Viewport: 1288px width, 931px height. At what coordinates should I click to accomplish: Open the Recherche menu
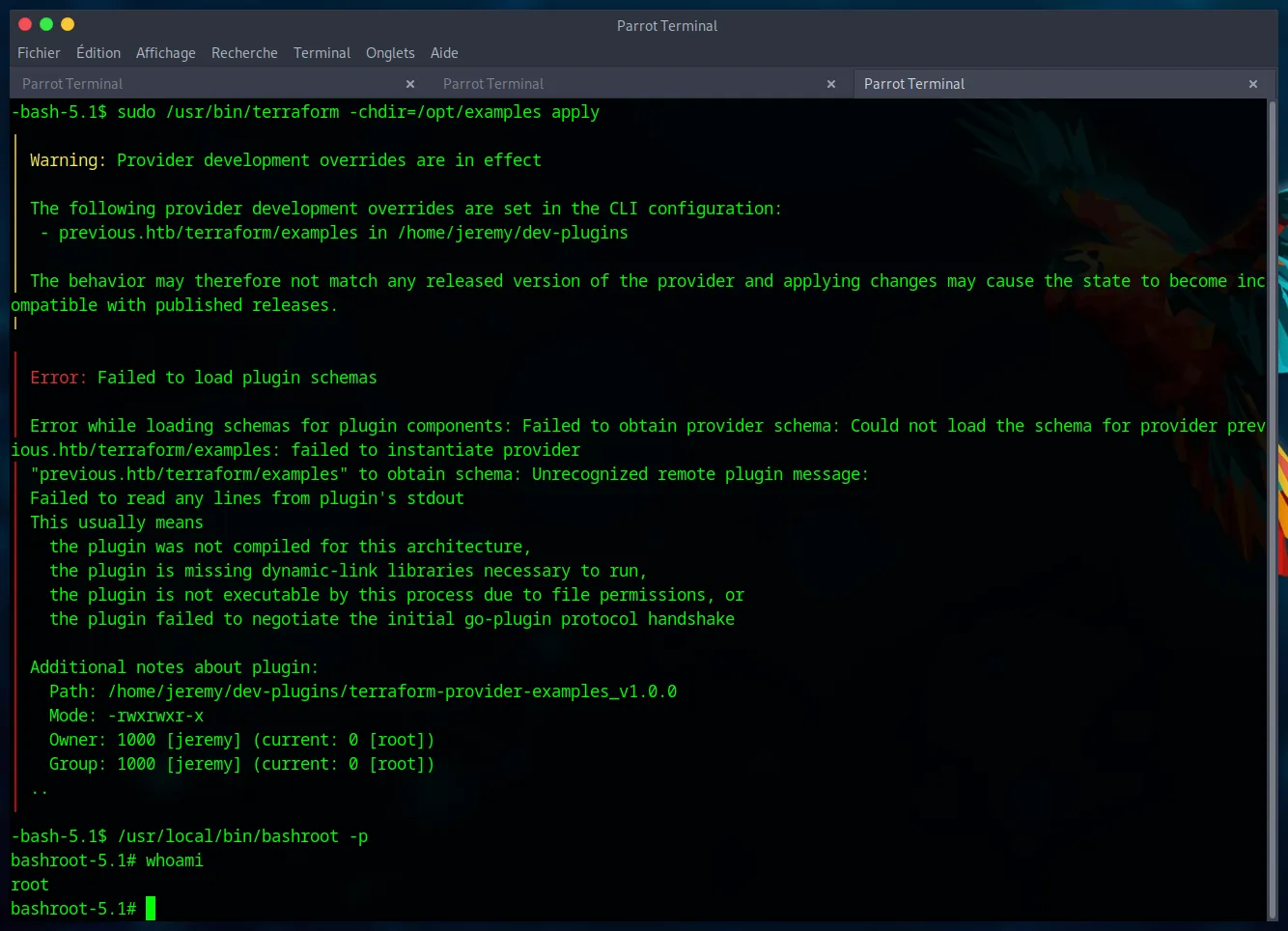pos(244,53)
